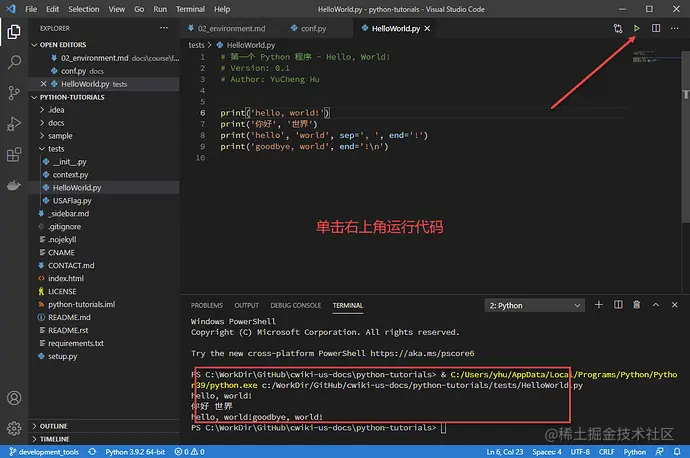
Task: Split the editor to the right
Action: point(656,28)
